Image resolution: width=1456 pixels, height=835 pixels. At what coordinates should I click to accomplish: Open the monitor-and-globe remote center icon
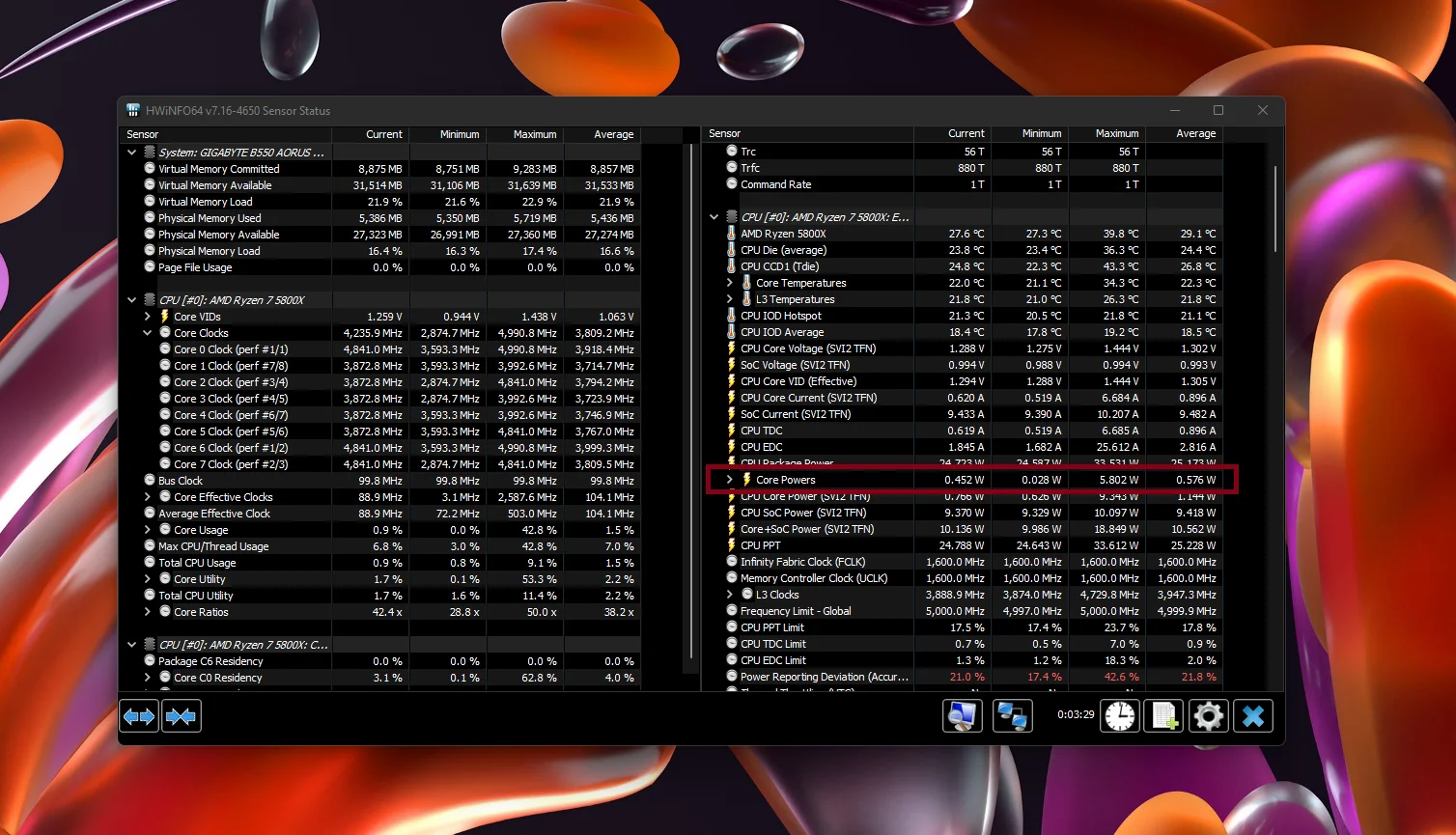[x=963, y=716]
